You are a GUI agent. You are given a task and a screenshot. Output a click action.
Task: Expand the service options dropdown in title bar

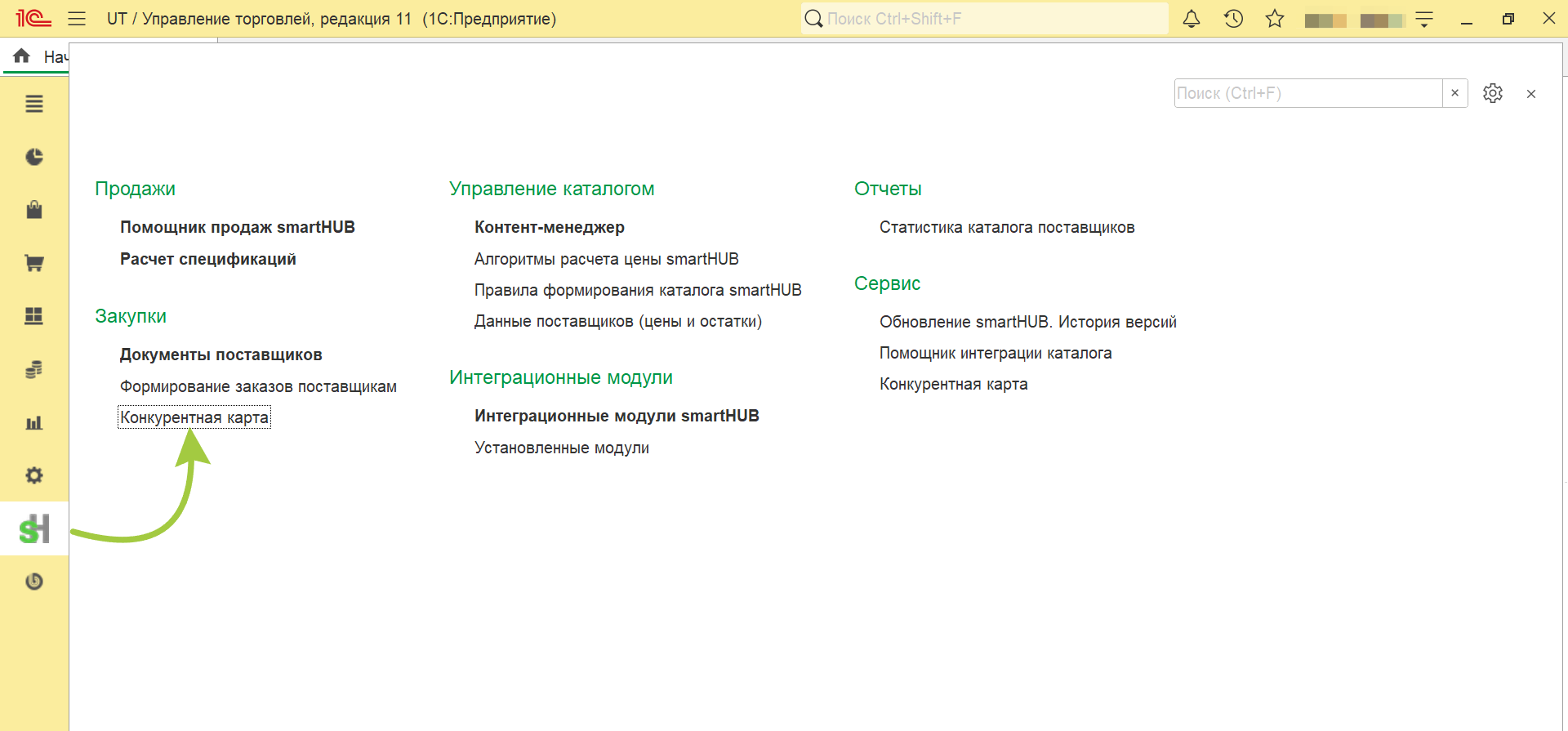[1424, 20]
